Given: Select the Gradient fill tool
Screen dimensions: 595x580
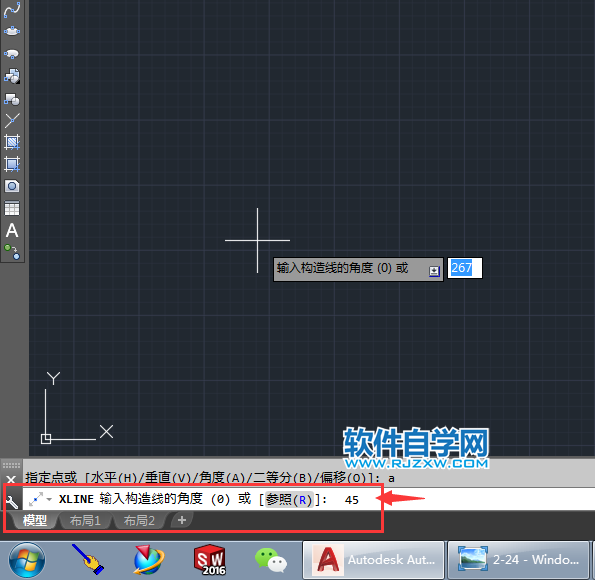Looking at the screenshot, I should click(x=12, y=164).
